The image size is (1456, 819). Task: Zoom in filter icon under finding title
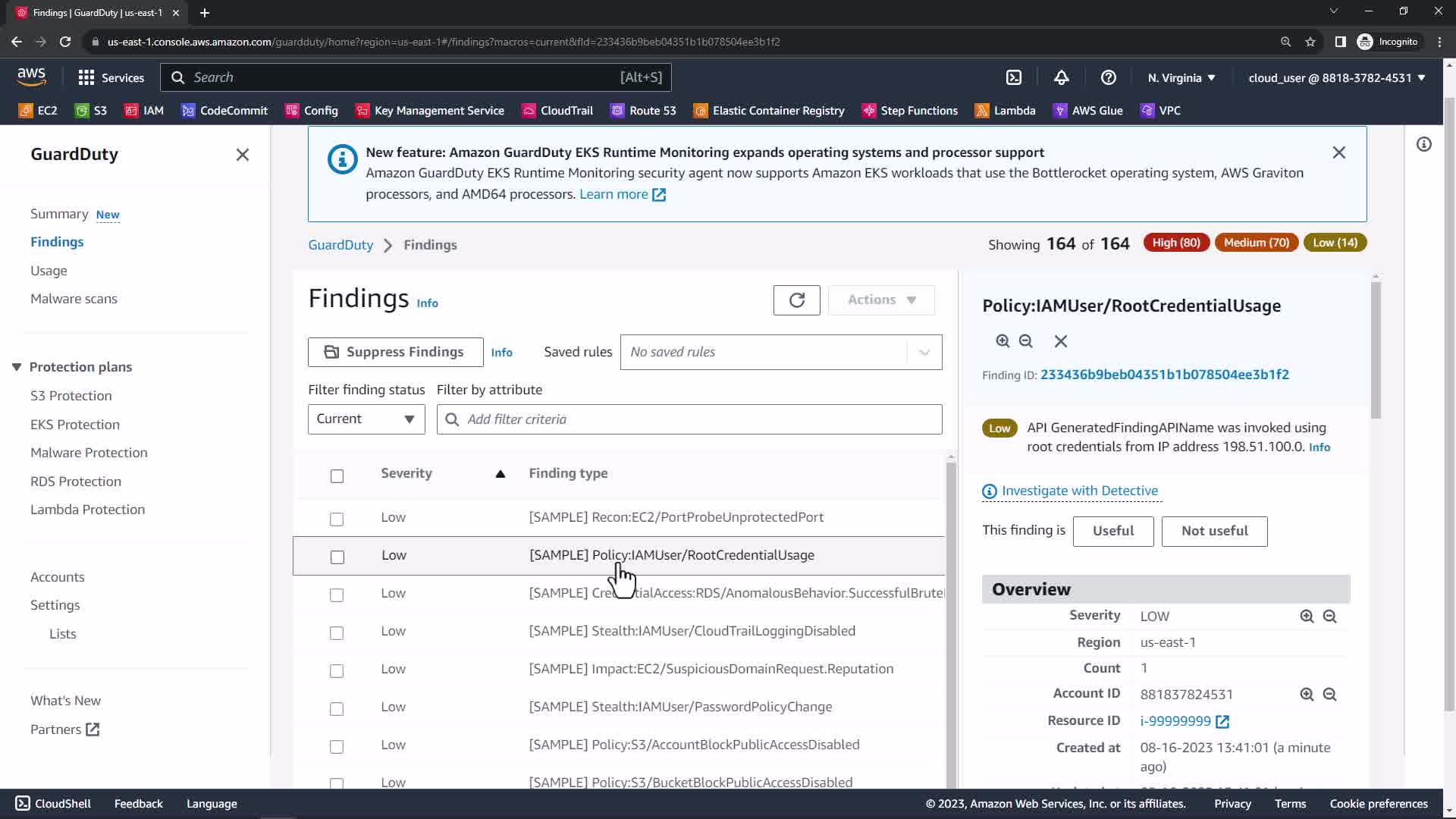(x=1003, y=341)
